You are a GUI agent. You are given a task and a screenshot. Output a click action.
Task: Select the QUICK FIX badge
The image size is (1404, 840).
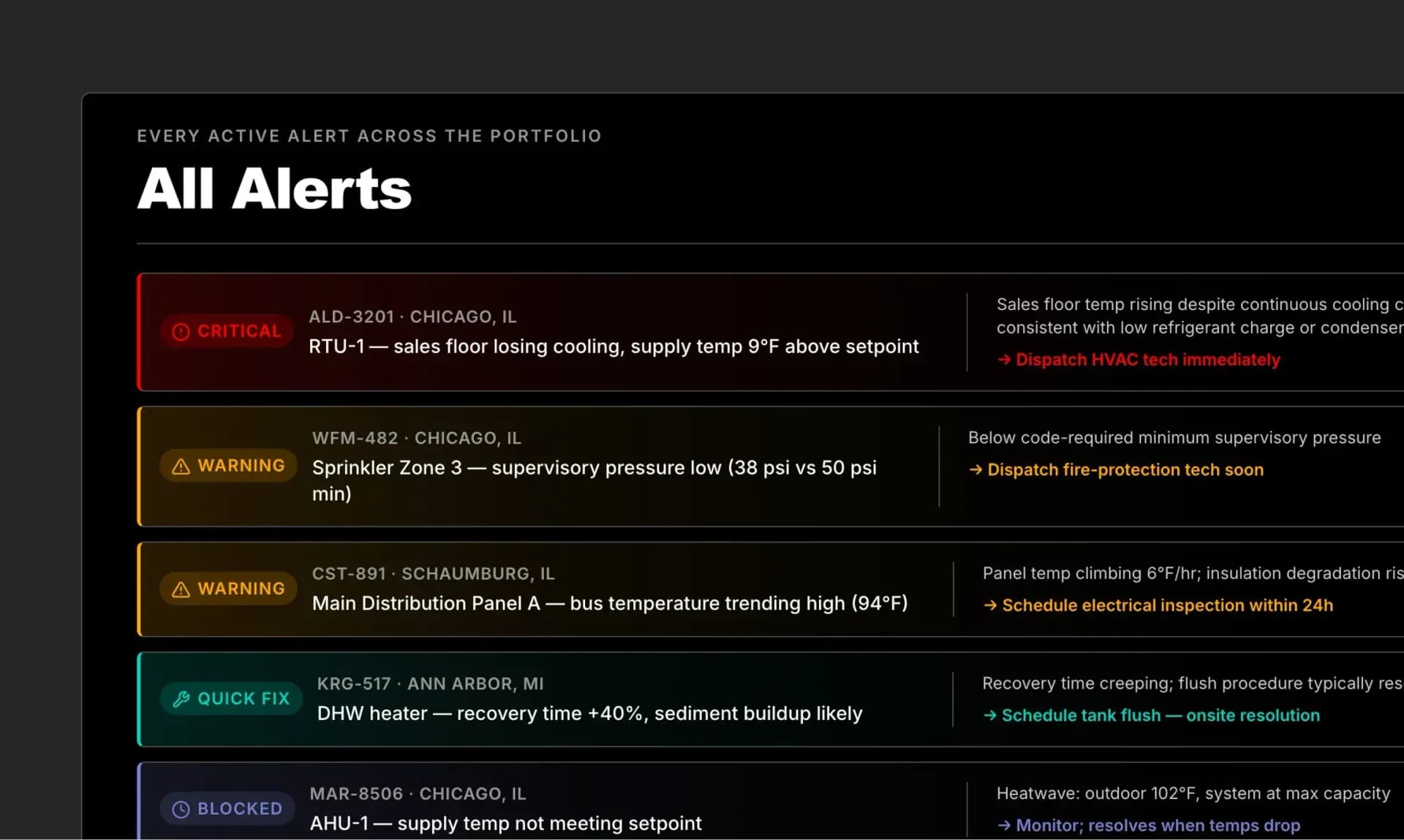(231, 699)
